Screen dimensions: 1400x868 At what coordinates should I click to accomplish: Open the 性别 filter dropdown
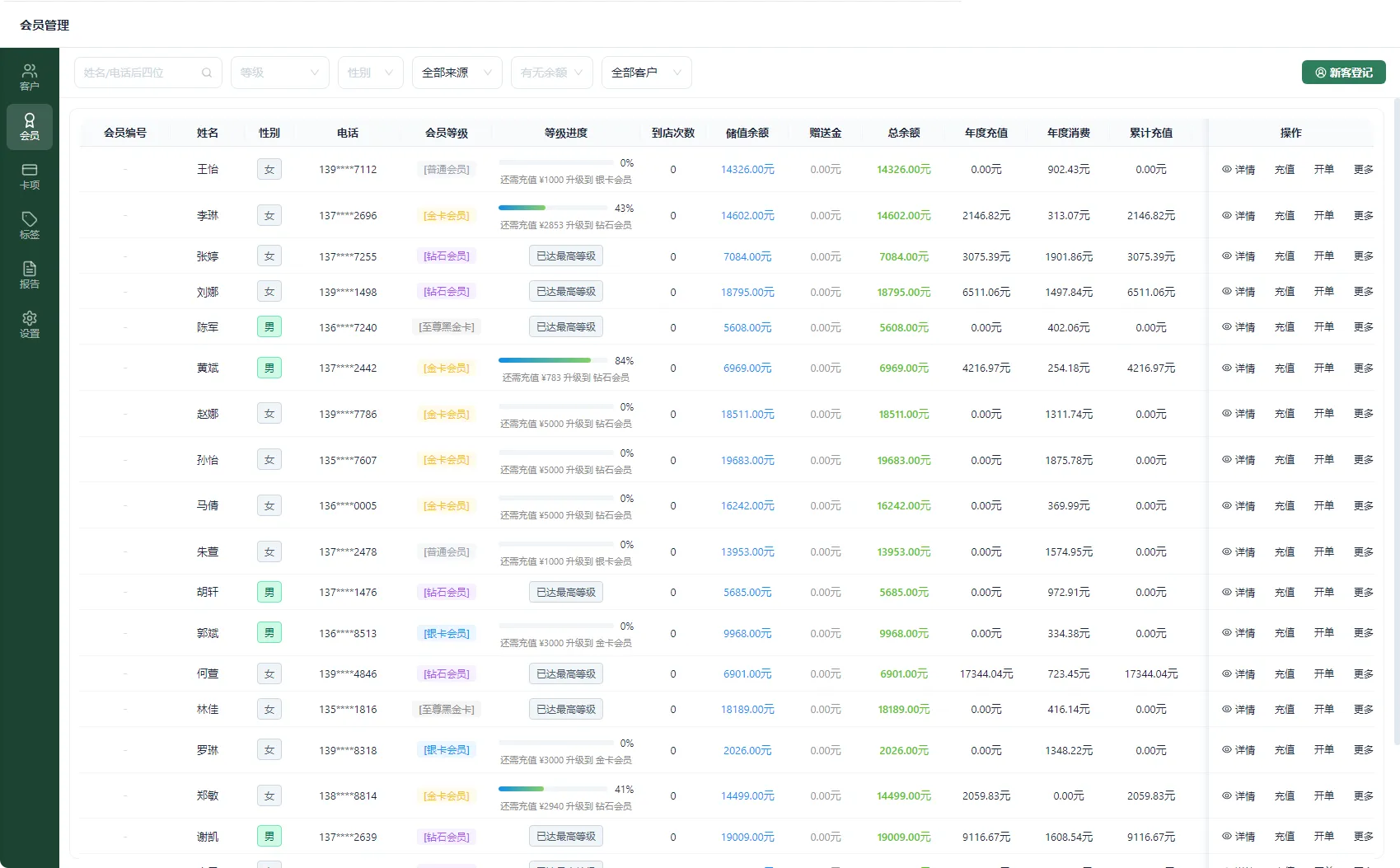click(x=371, y=73)
